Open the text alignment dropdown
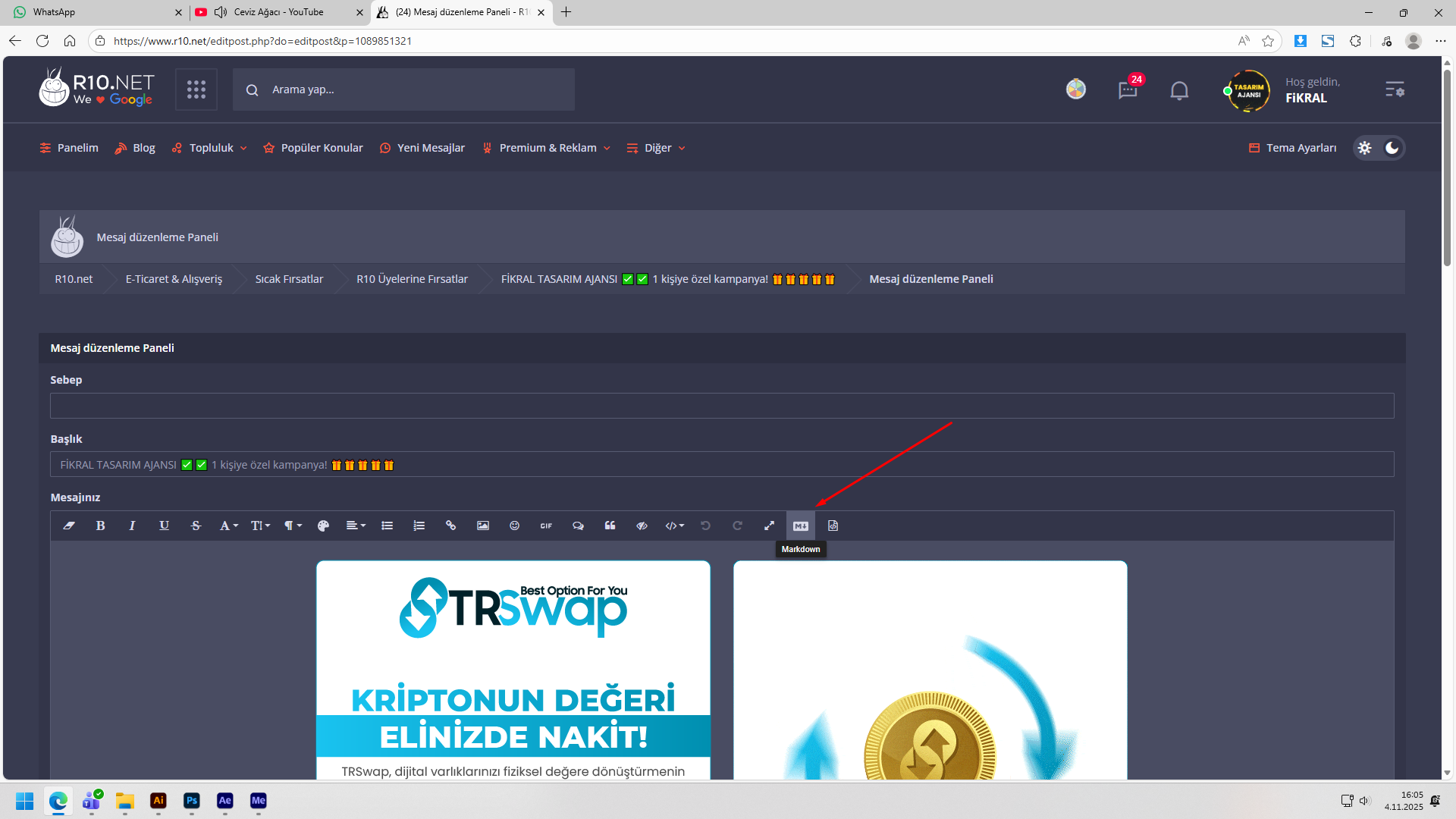The width and height of the screenshot is (1456, 819). [x=356, y=526]
